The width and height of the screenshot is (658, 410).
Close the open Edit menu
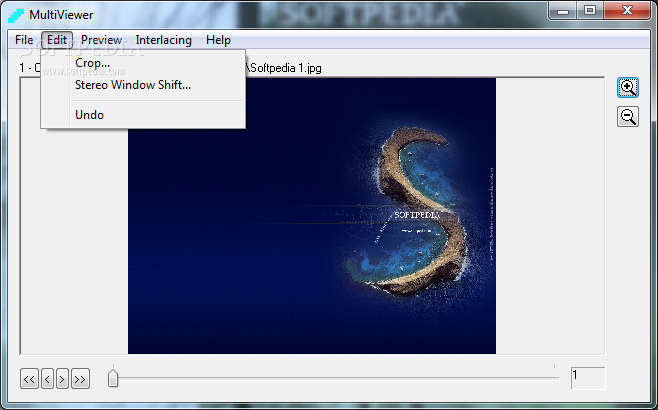[x=57, y=40]
